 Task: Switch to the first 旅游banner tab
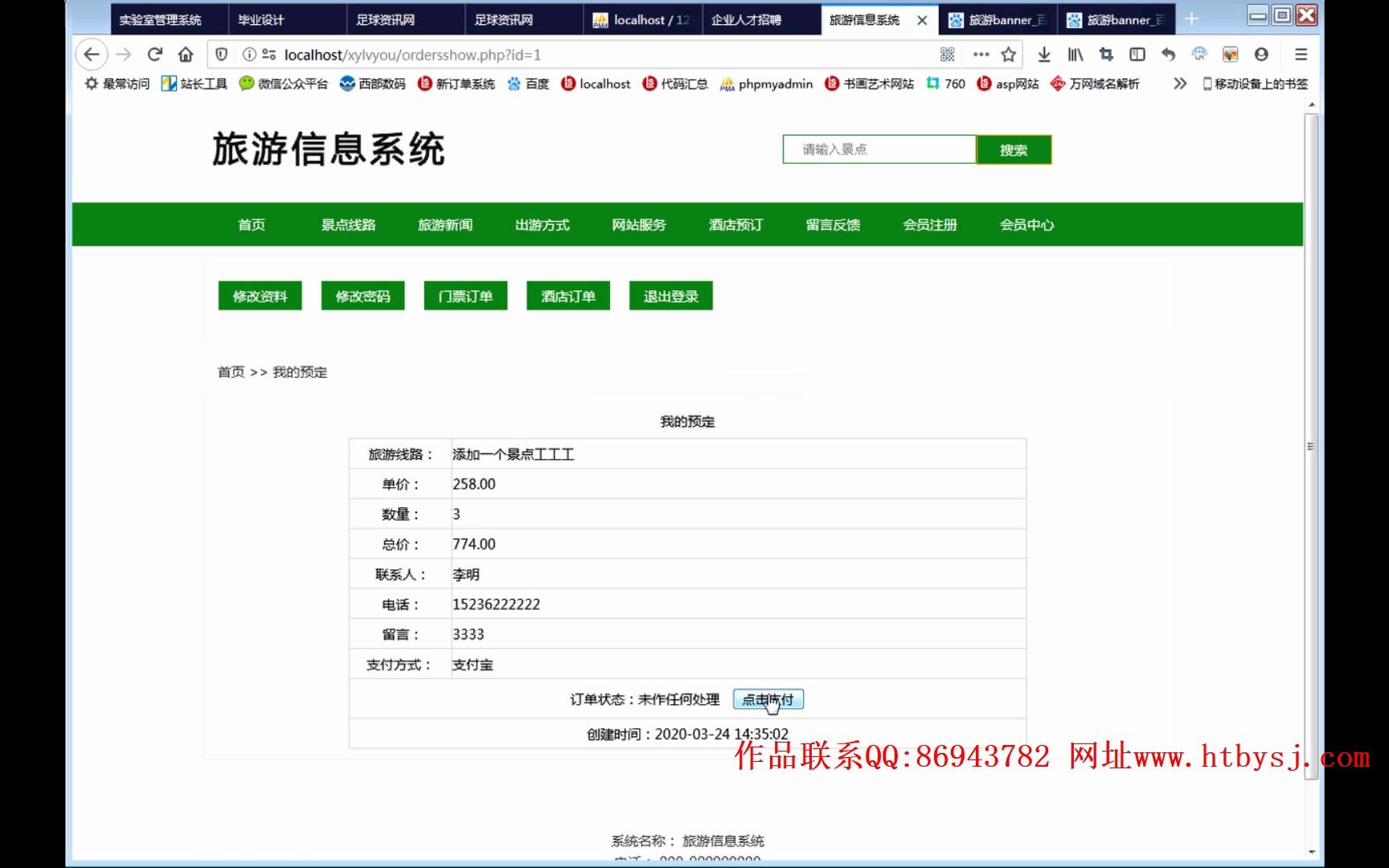click(998, 20)
